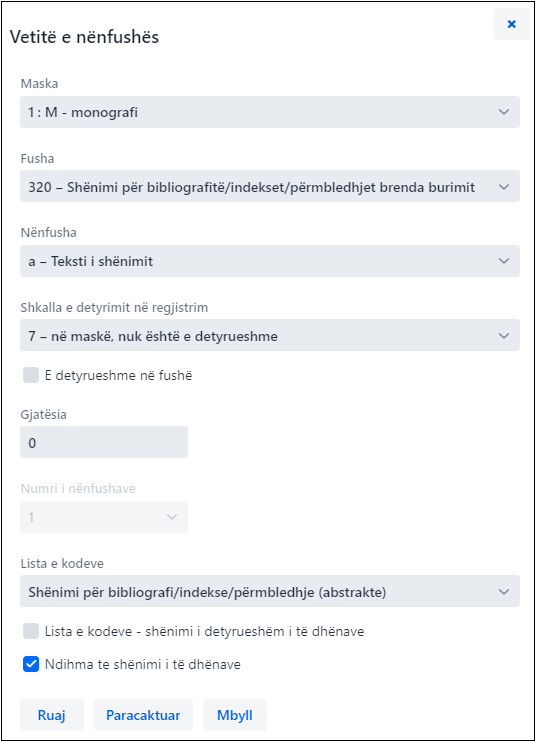The width and height of the screenshot is (537, 741).
Task: Click the chevron arrow in Lista e kodeve
Action: [x=504, y=592]
